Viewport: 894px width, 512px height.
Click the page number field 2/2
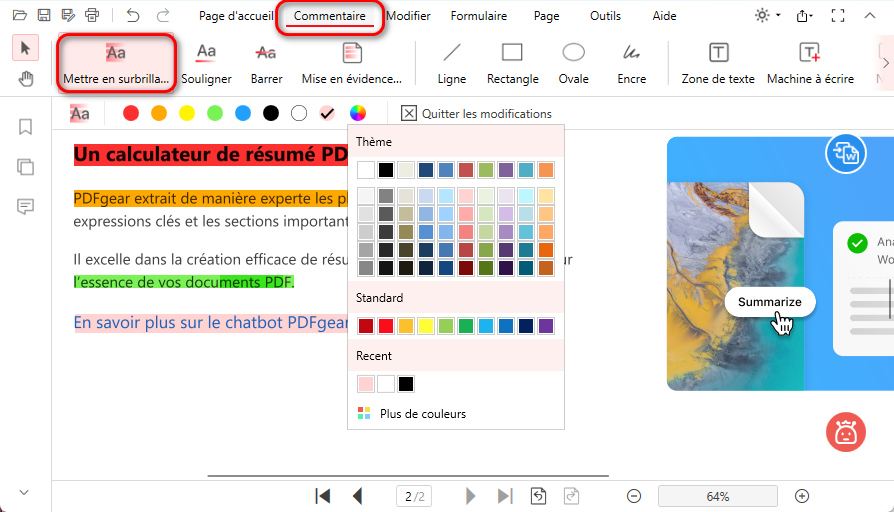coord(414,496)
